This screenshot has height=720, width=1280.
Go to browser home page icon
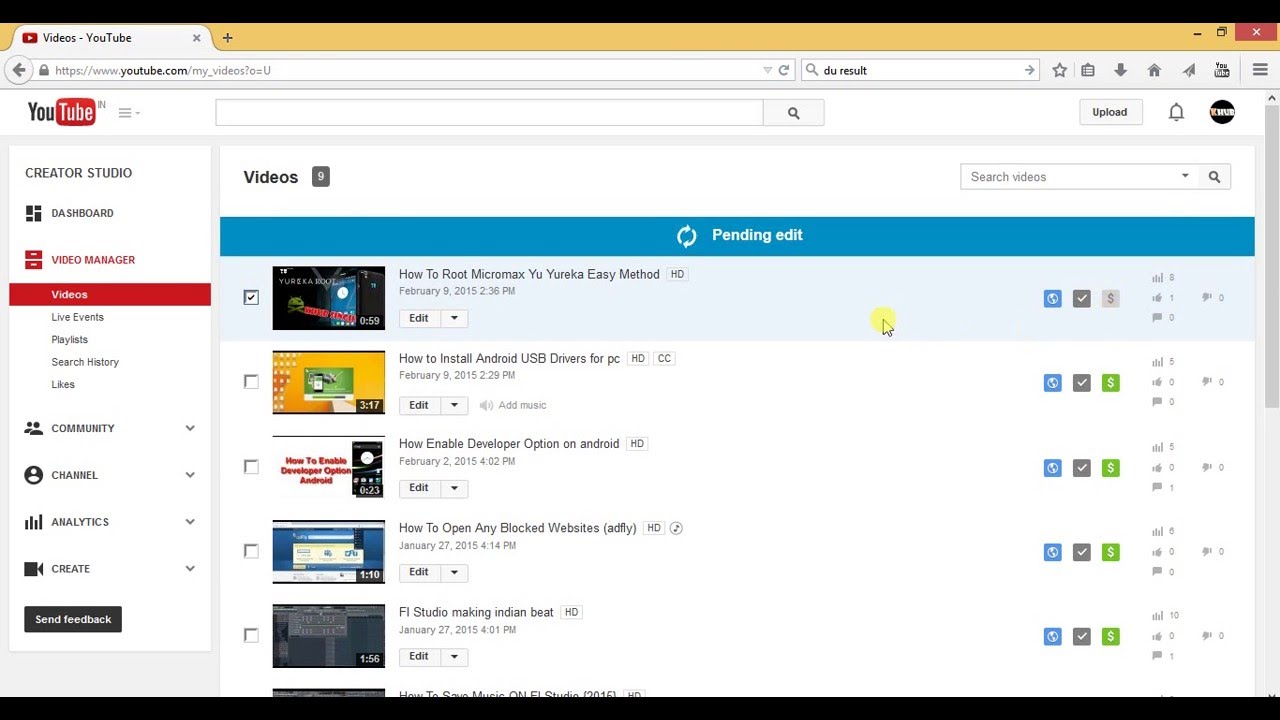tap(1154, 70)
